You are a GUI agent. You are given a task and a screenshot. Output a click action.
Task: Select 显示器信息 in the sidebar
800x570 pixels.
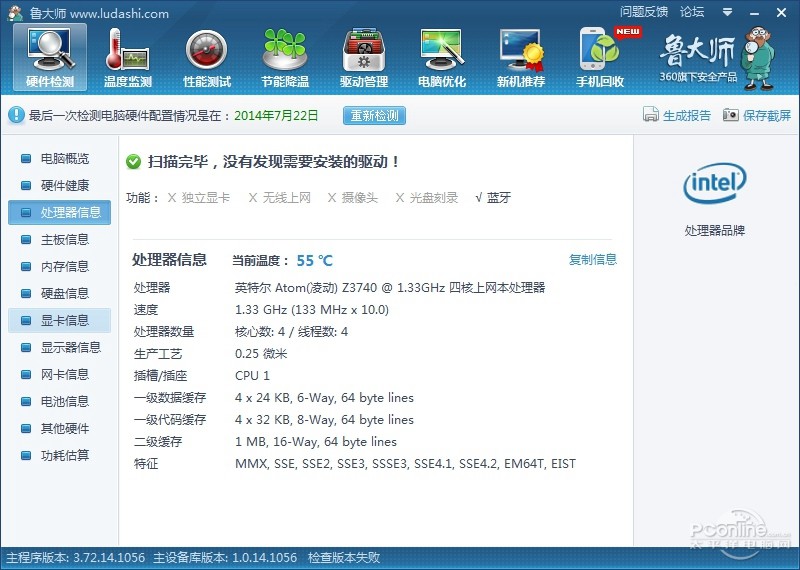point(60,348)
